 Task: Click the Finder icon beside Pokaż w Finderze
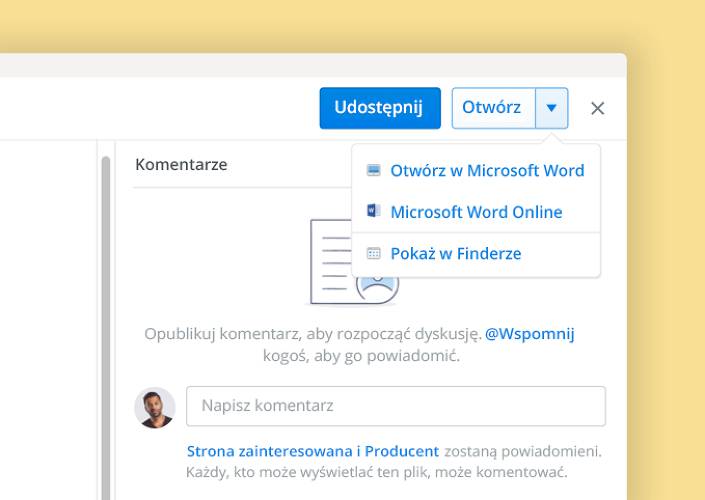[374, 253]
